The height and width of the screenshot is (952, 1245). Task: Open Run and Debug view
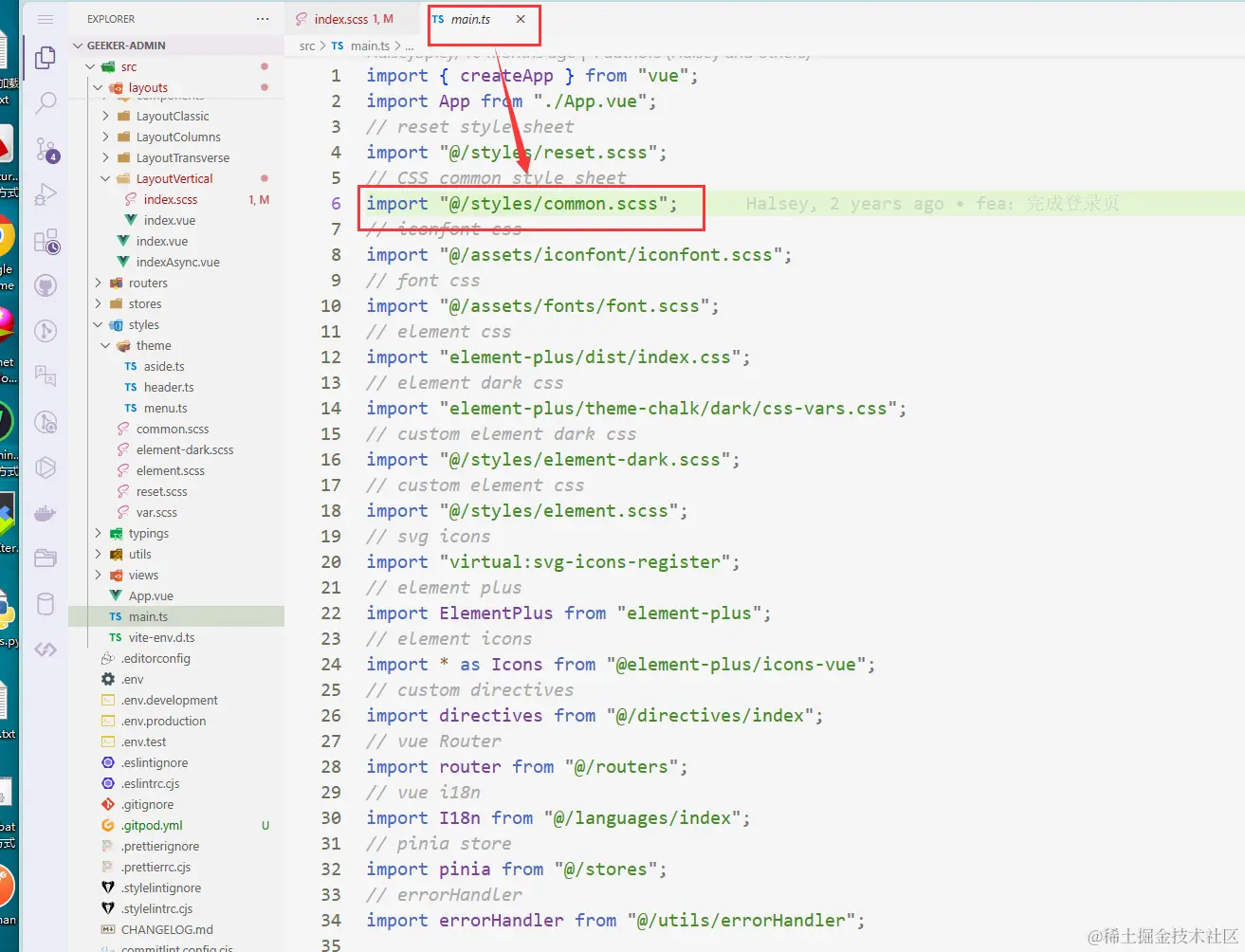tap(46, 194)
